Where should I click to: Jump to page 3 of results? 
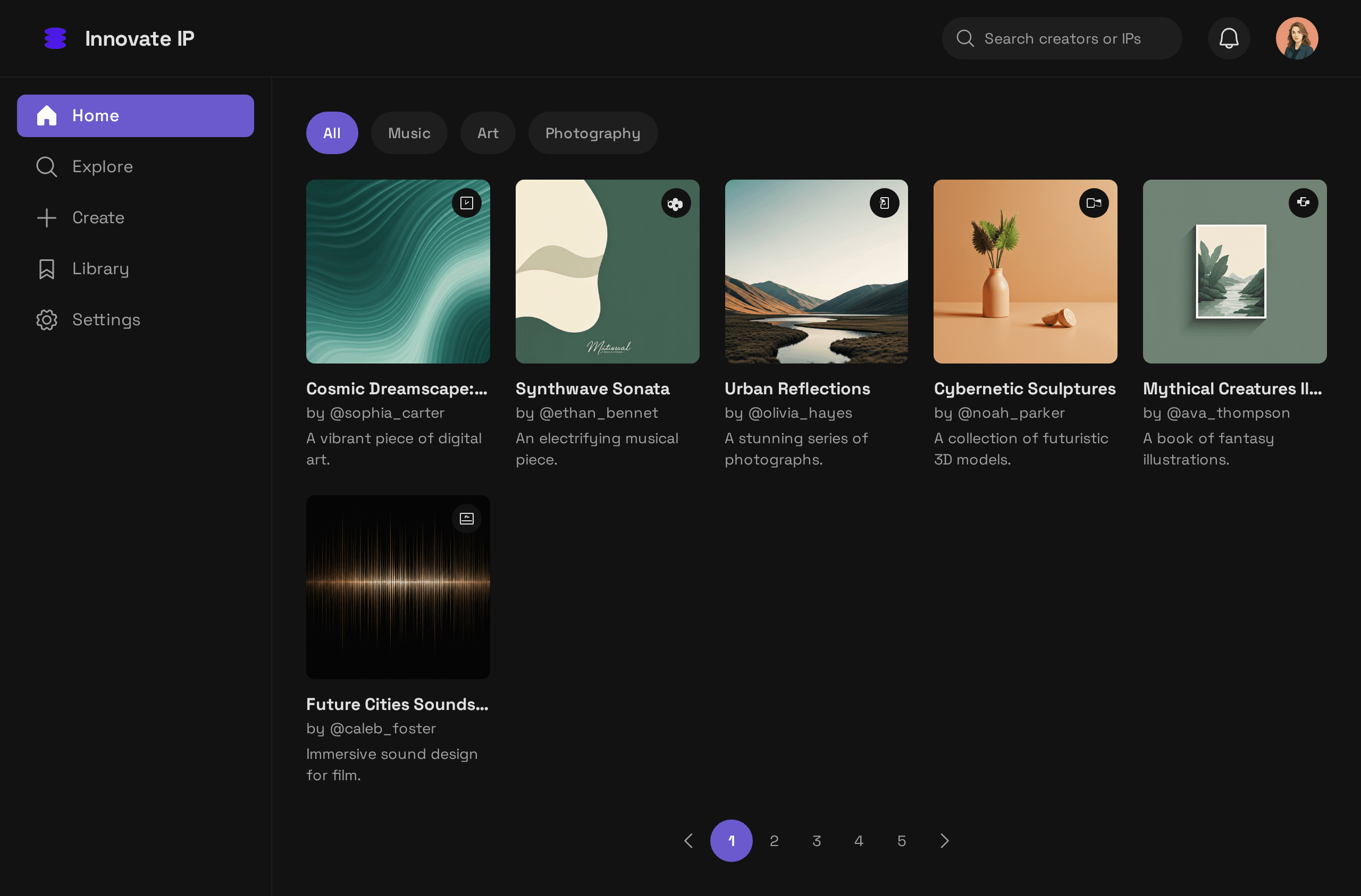point(817,841)
